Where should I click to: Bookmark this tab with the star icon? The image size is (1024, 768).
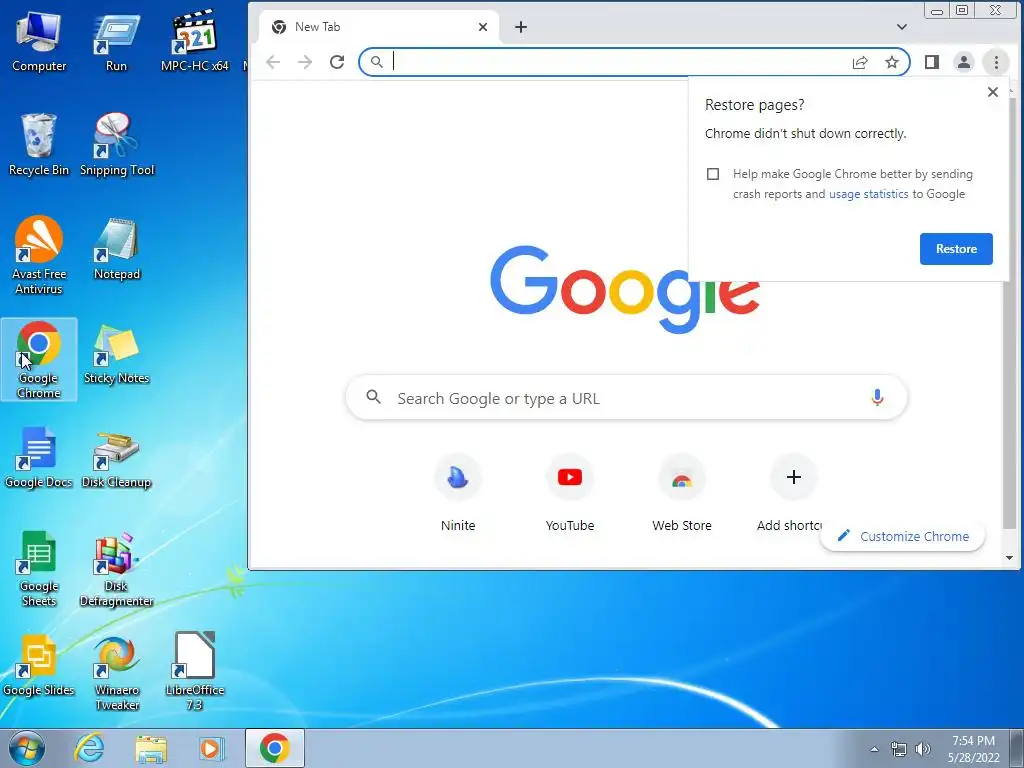coord(892,62)
